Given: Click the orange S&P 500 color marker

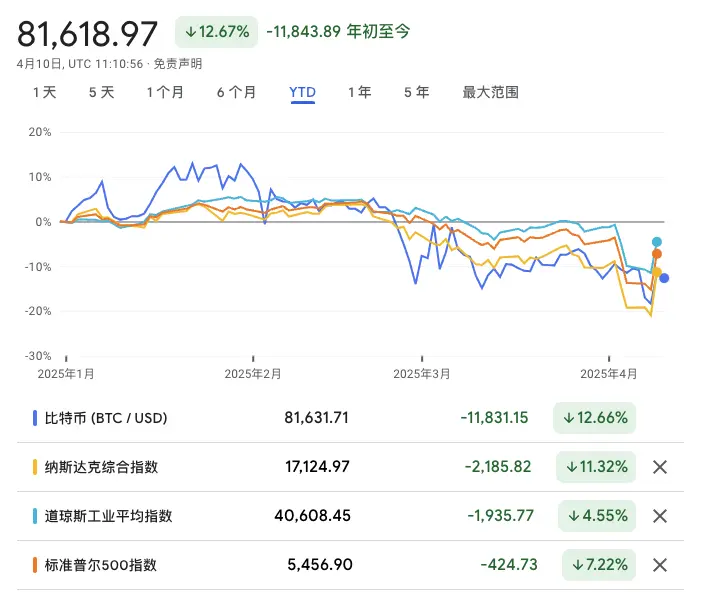Looking at the screenshot, I should point(35,565).
